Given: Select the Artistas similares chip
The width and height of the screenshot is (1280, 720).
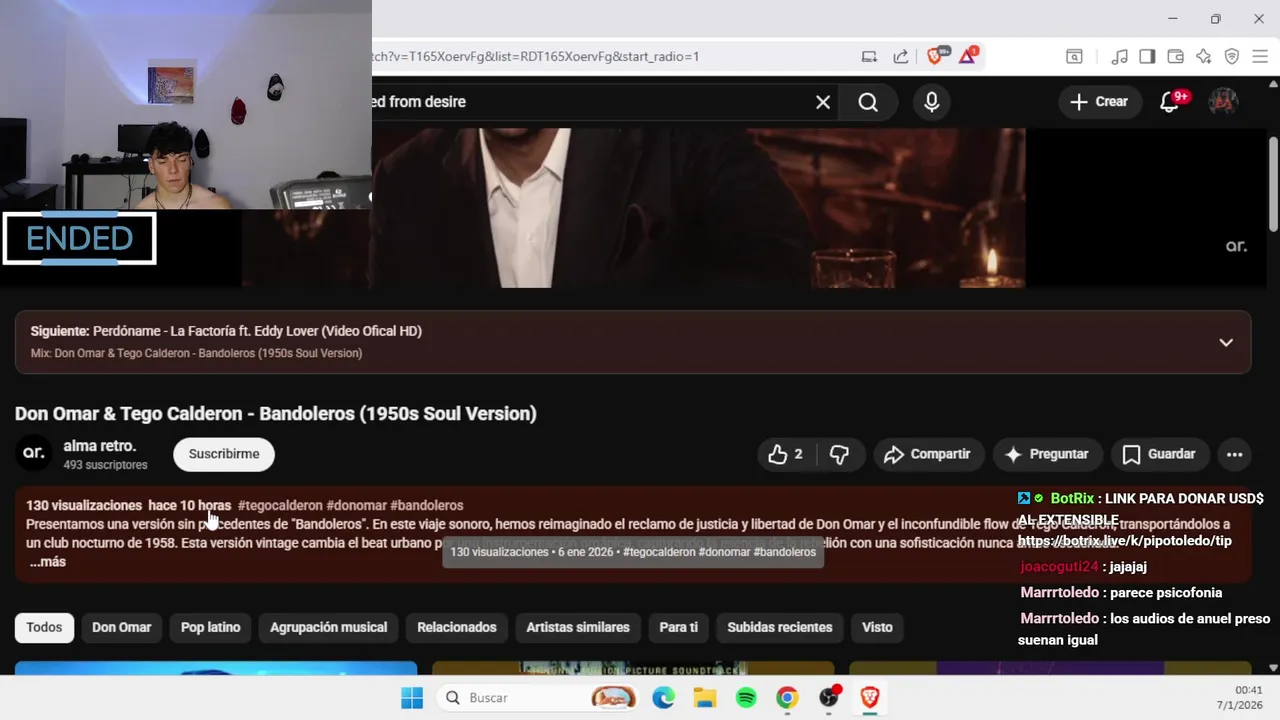Looking at the screenshot, I should click(578, 627).
